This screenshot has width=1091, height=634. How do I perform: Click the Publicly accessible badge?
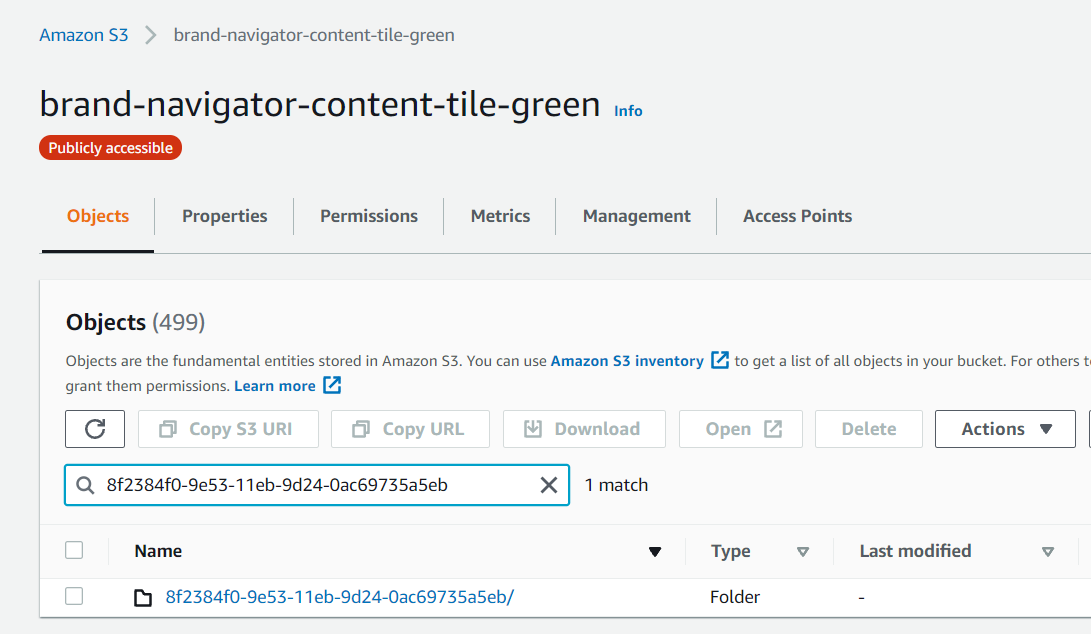[x=111, y=148]
